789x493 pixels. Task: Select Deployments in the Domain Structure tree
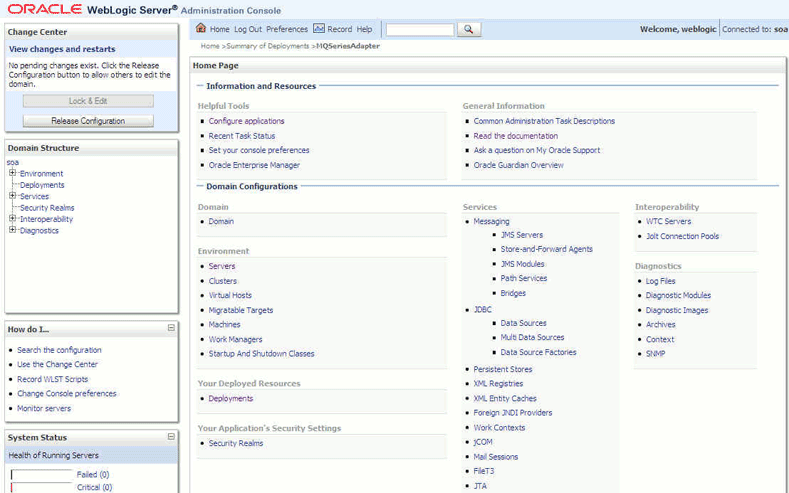coord(42,185)
